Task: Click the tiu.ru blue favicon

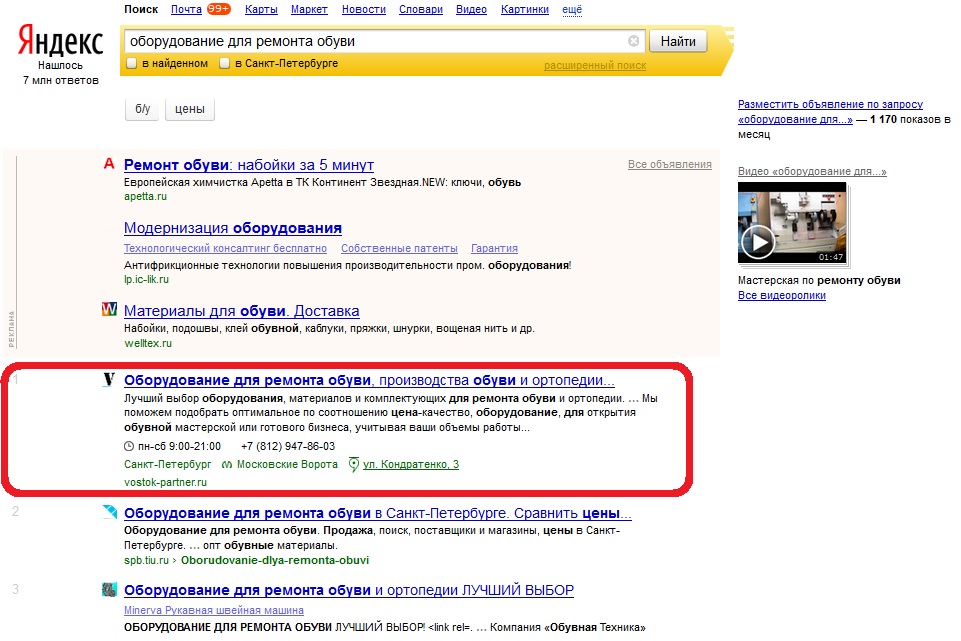Action: [109, 512]
